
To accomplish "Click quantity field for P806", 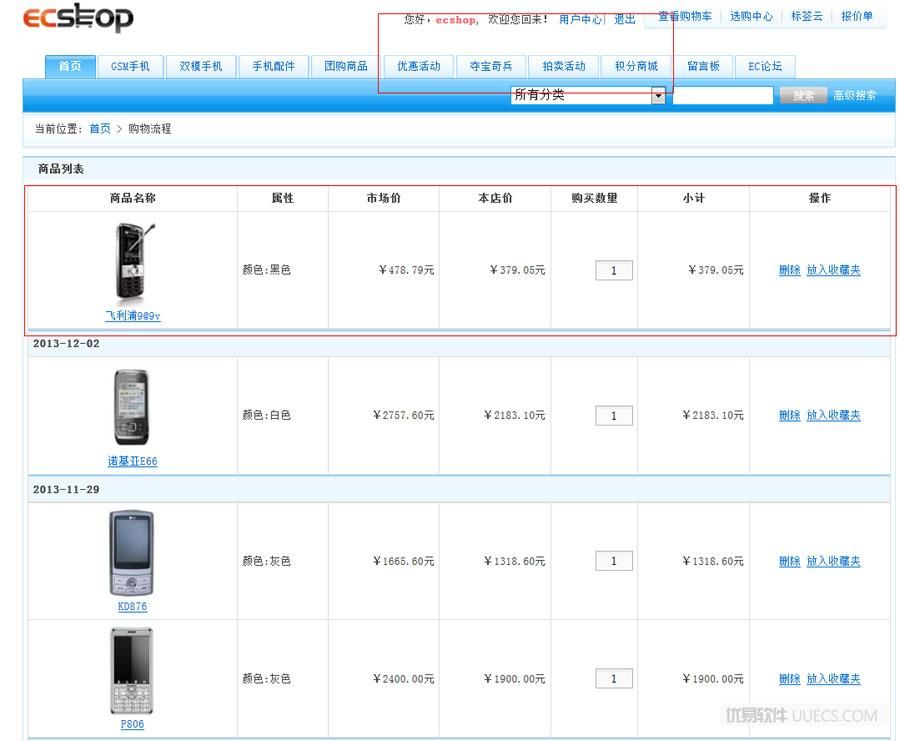I will coord(614,678).
